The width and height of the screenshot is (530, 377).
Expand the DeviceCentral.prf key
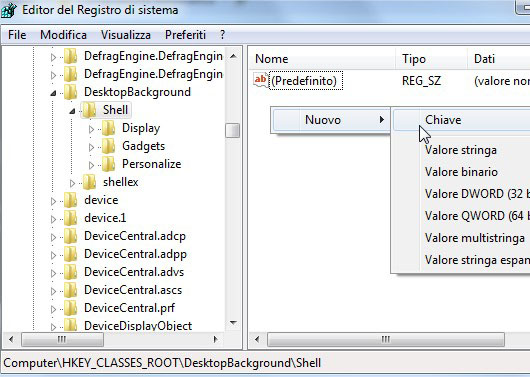53,309
